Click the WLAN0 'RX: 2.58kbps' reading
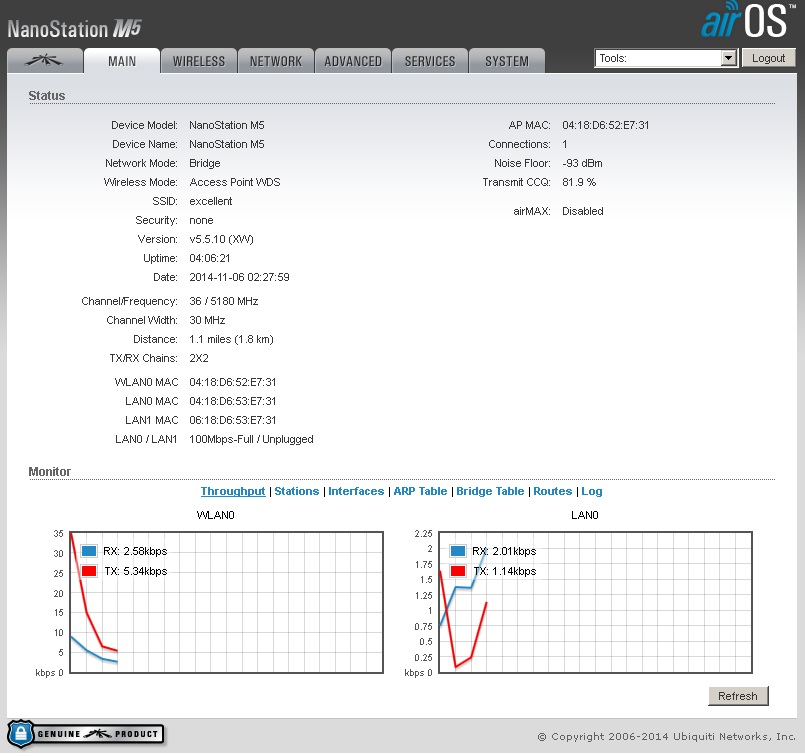 coord(136,551)
